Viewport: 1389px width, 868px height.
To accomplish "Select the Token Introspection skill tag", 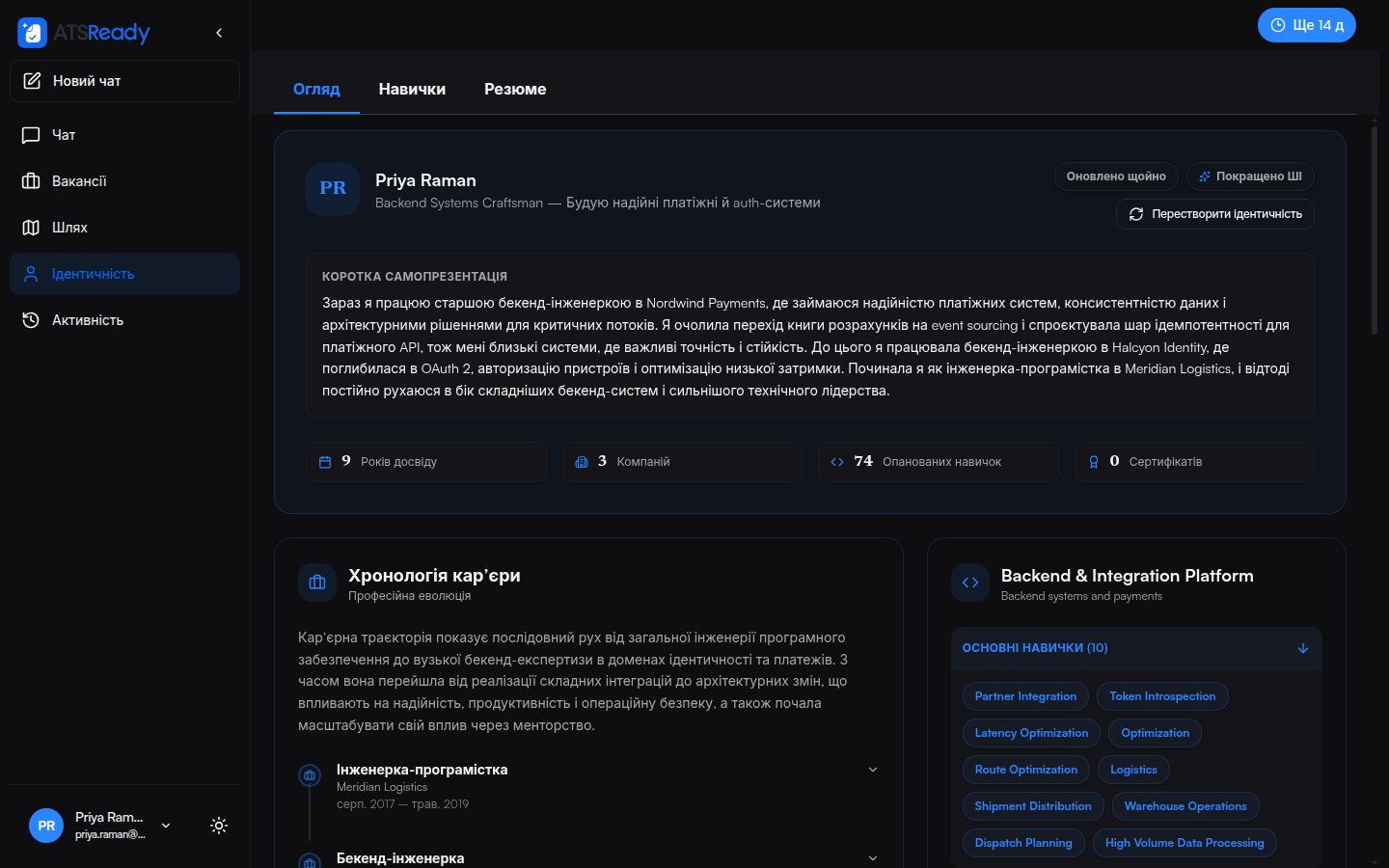I will [1162, 696].
